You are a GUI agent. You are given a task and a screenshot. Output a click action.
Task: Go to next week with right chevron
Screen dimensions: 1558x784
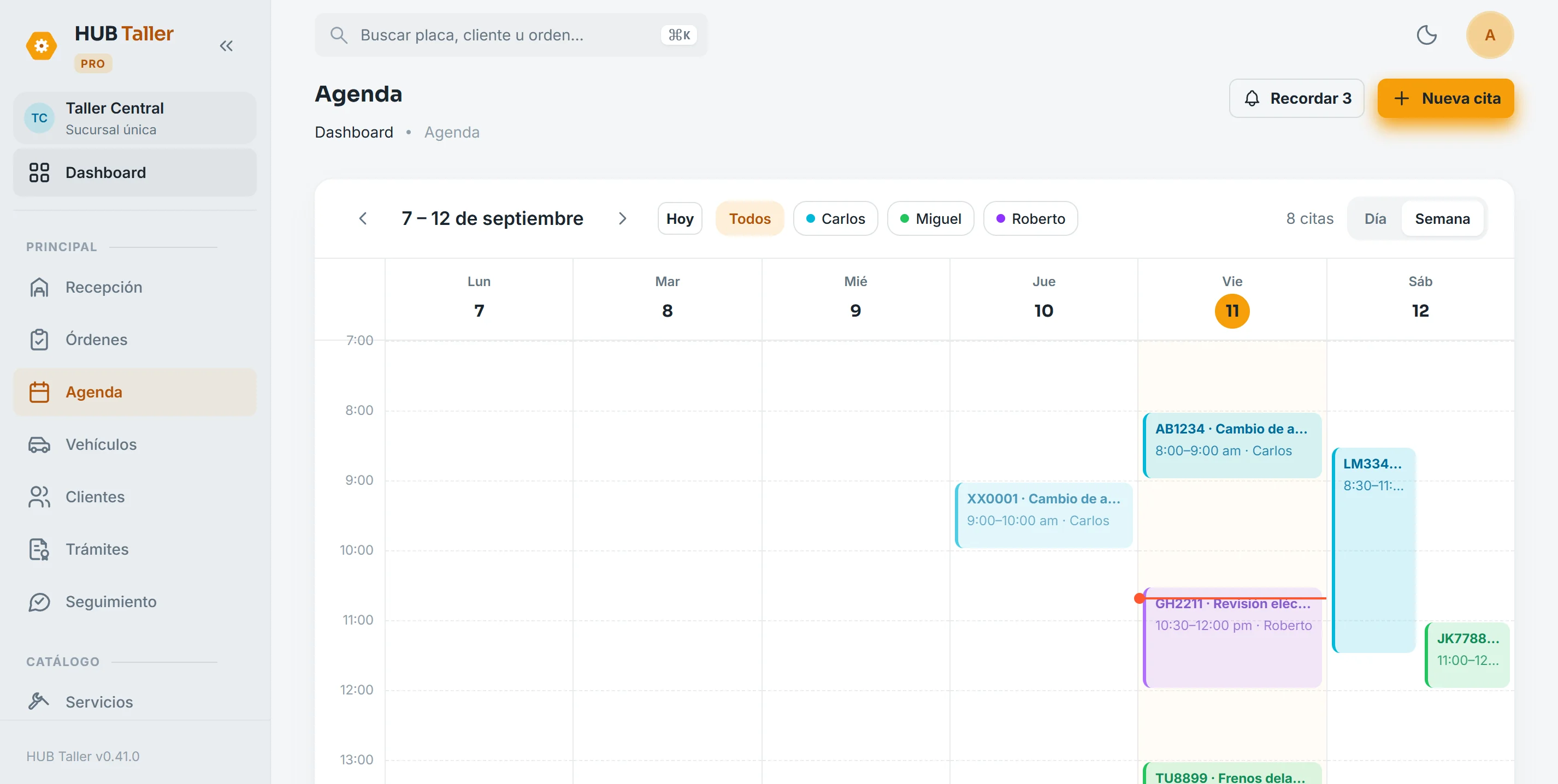[622, 218]
